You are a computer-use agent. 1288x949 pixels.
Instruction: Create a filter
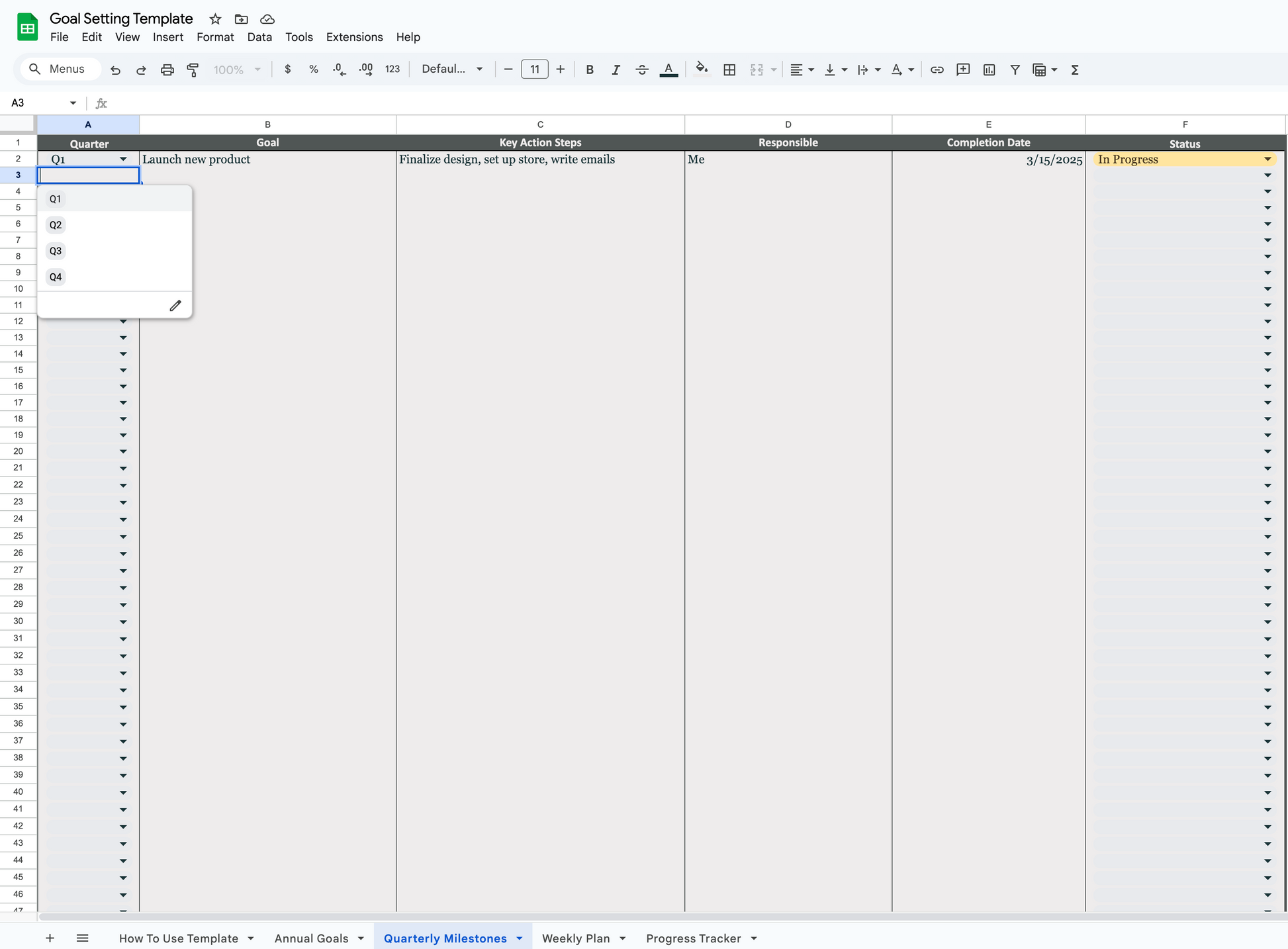coord(1015,69)
